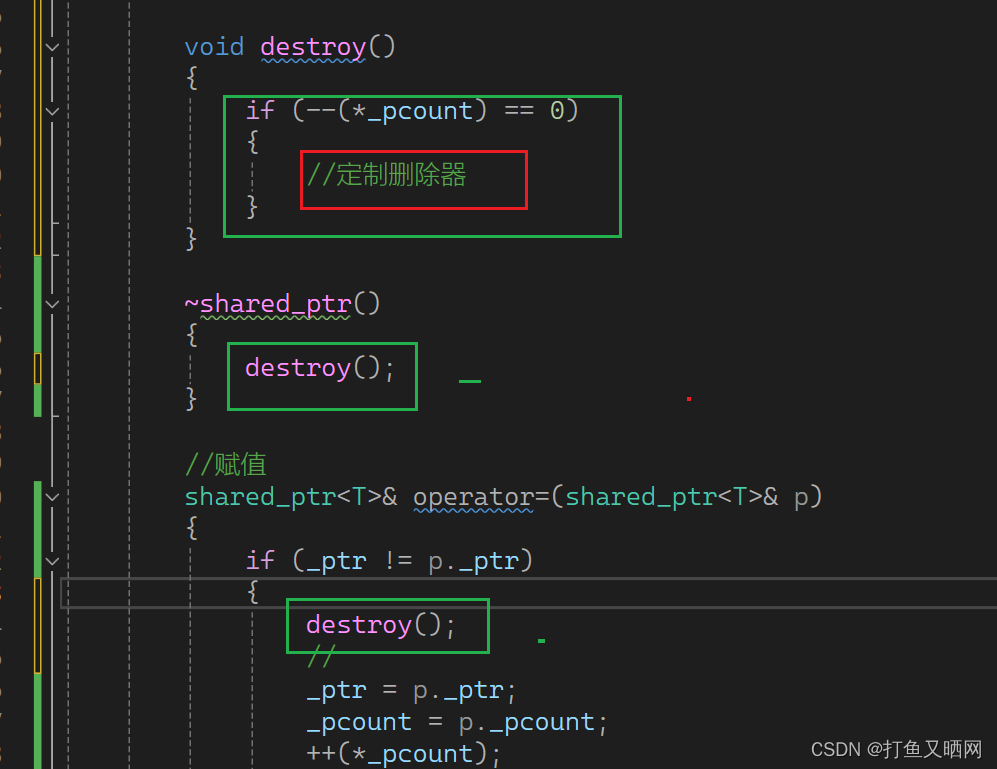This screenshot has height=769, width=997.
Task: Click the destroy(); call inside operator=
Action: coord(381,625)
